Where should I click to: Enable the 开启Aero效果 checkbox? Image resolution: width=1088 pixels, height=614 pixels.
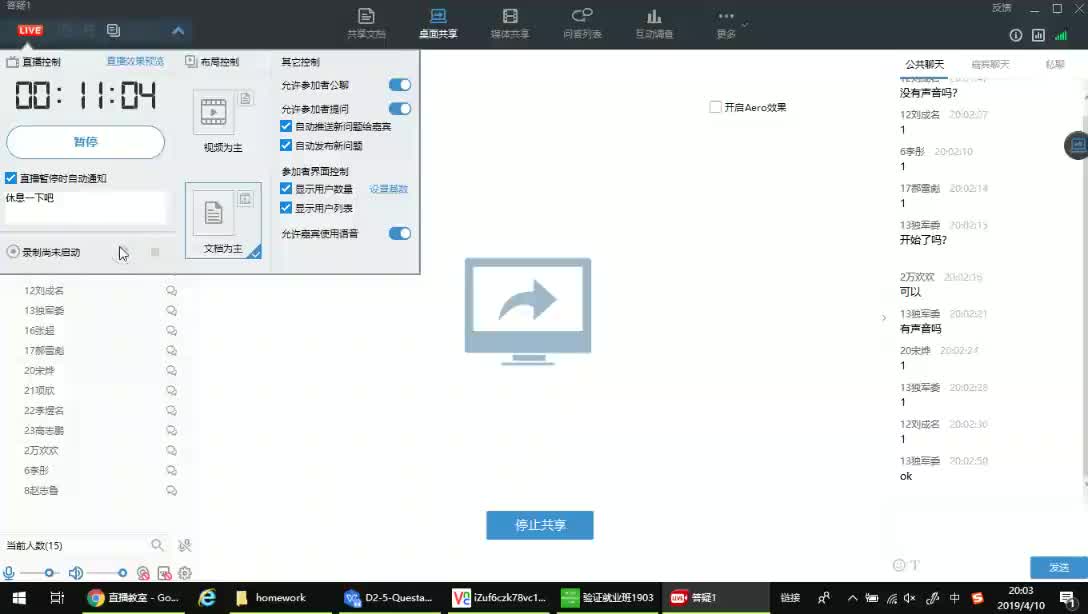[x=715, y=108]
